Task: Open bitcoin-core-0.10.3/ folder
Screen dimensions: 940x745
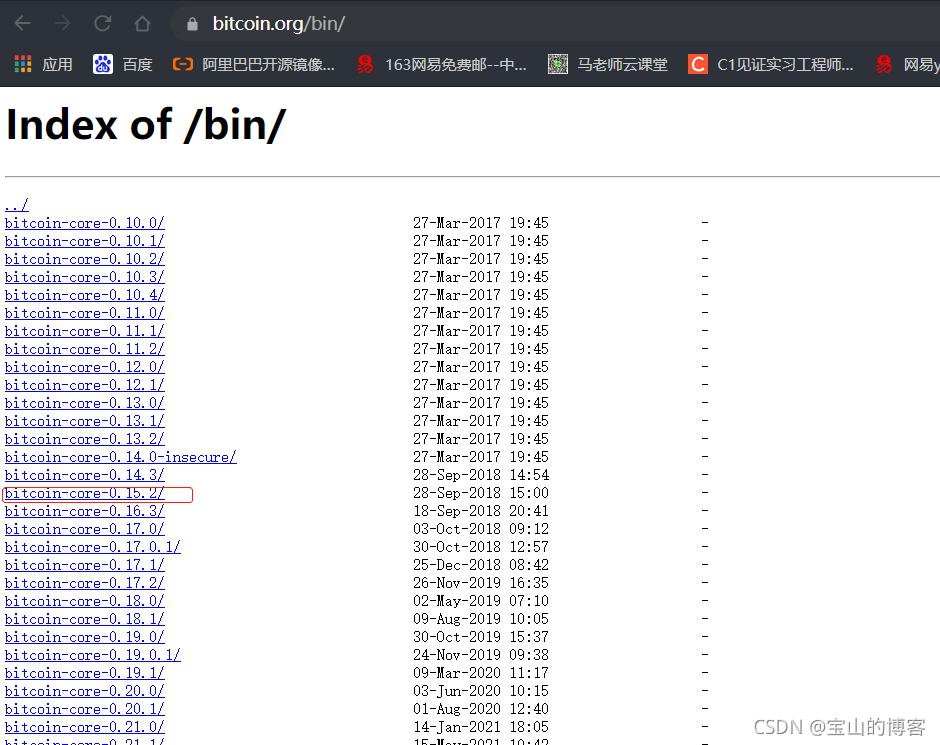Action: point(85,277)
